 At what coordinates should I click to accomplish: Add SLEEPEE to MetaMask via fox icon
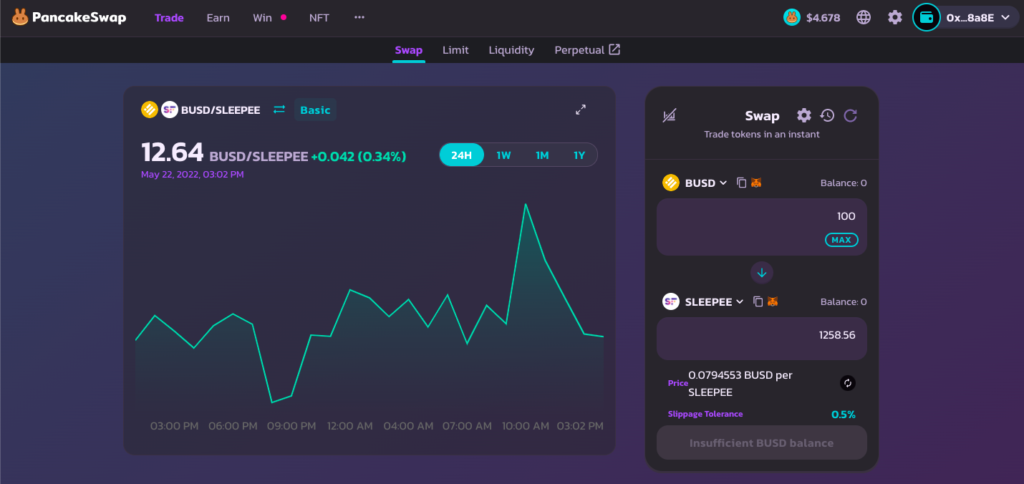coord(773,302)
